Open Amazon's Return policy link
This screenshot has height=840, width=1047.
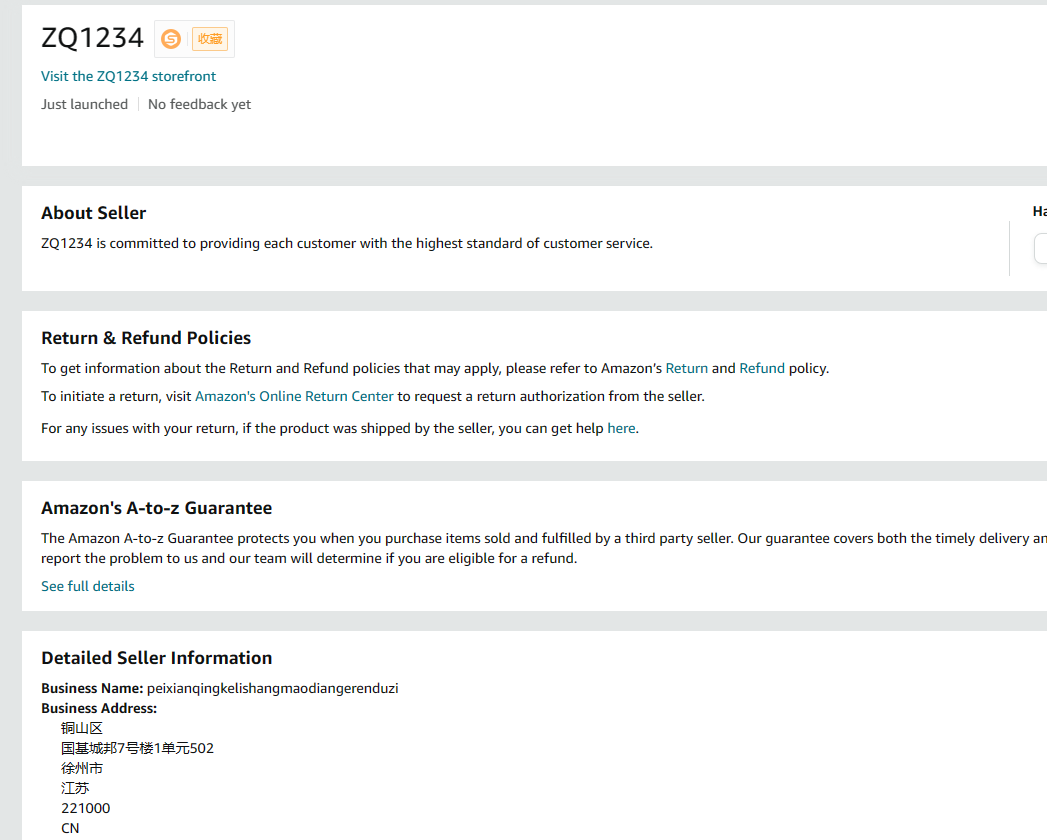(x=686, y=368)
